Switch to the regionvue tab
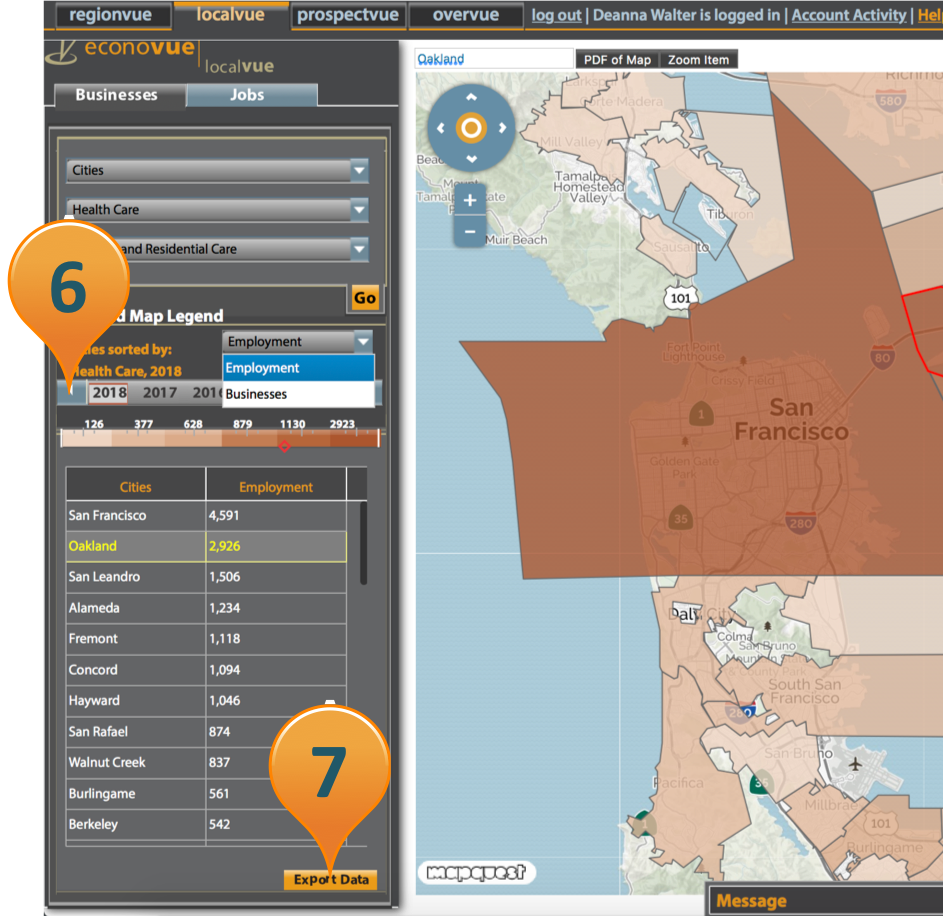This screenshot has width=943, height=916. coord(111,15)
